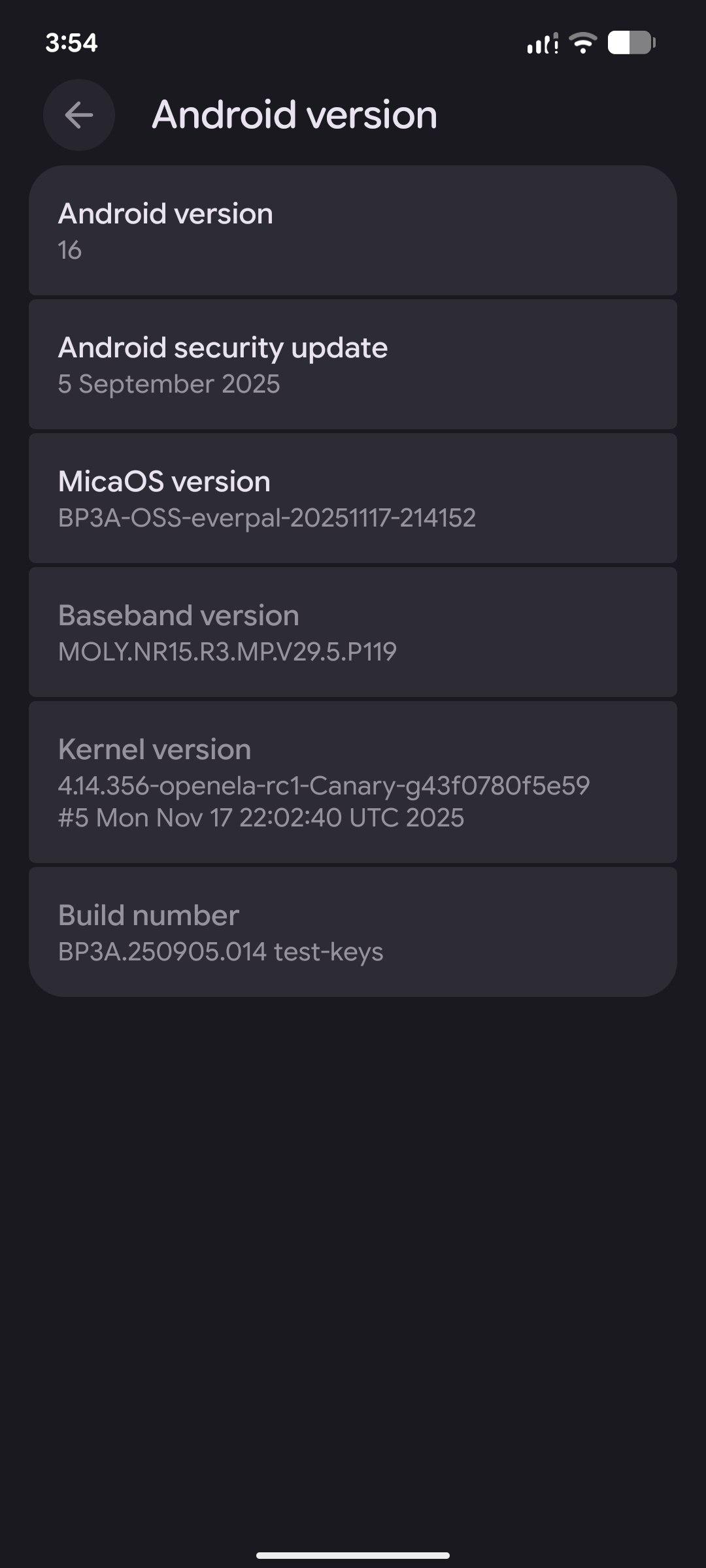706x1568 pixels.
Task: Tap the 4.14.356-openela-rc1-Canary kernel string
Action: (x=324, y=786)
